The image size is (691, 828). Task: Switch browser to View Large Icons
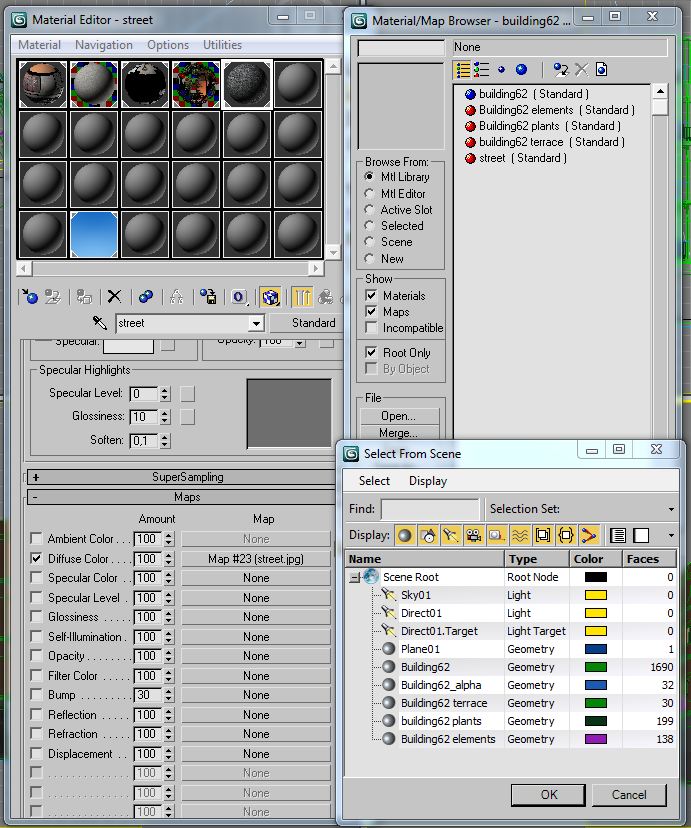click(521, 69)
